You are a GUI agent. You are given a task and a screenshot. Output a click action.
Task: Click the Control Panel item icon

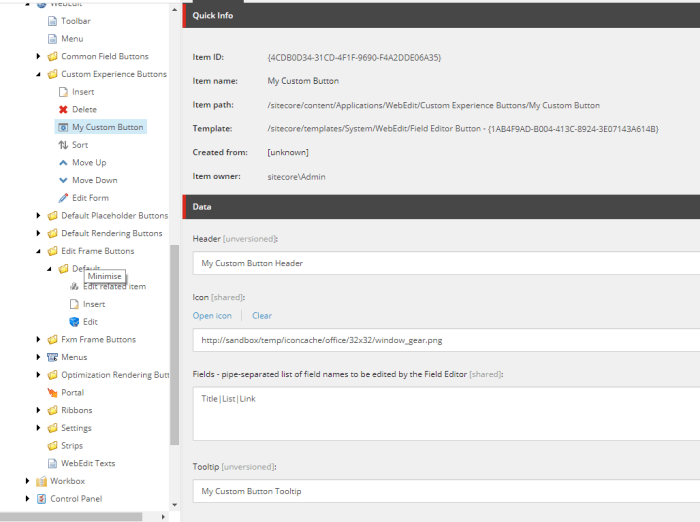click(x=42, y=499)
